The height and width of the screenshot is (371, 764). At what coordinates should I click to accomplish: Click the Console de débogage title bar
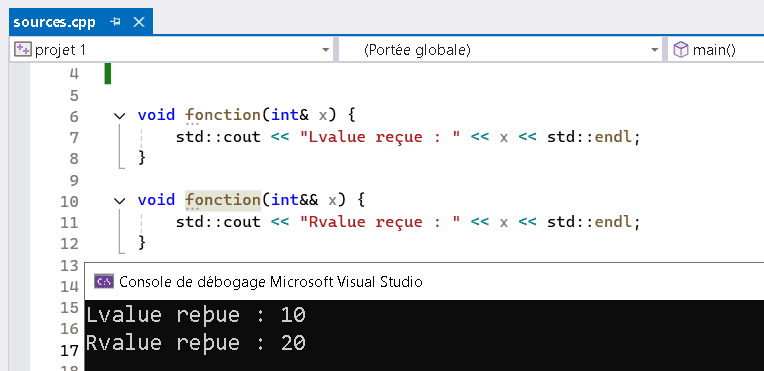(x=424, y=281)
